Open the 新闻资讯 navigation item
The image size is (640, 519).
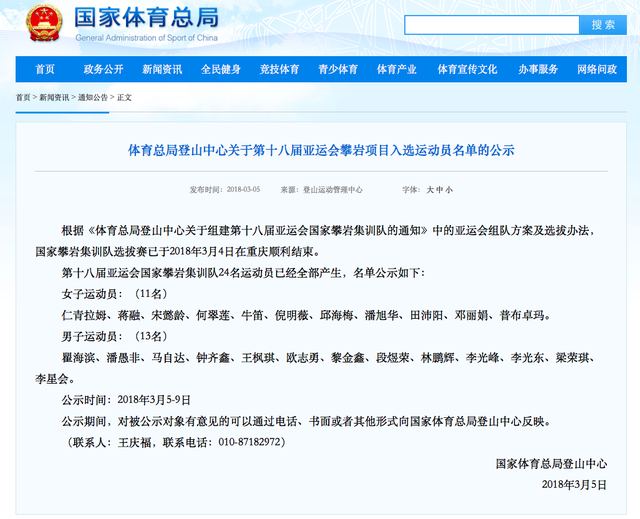(x=162, y=69)
